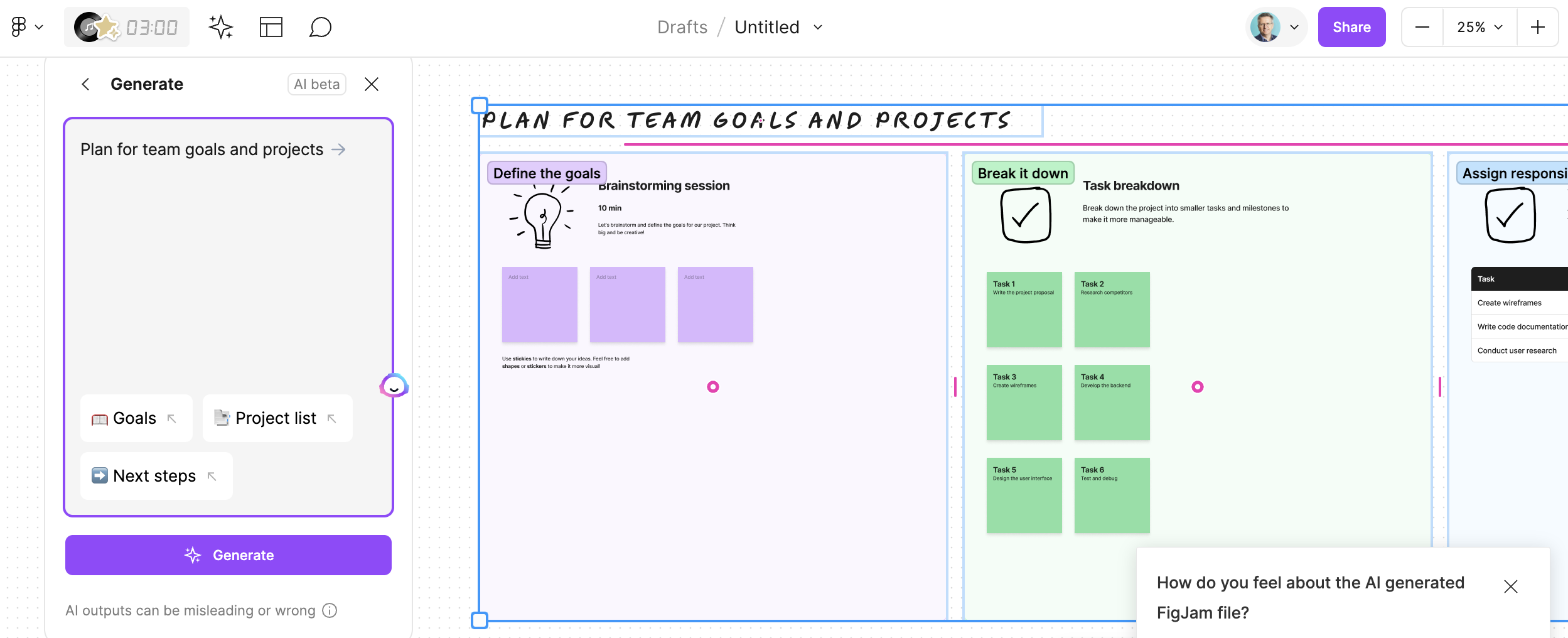Go back using the Generate panel arrow

click(85, 84)
